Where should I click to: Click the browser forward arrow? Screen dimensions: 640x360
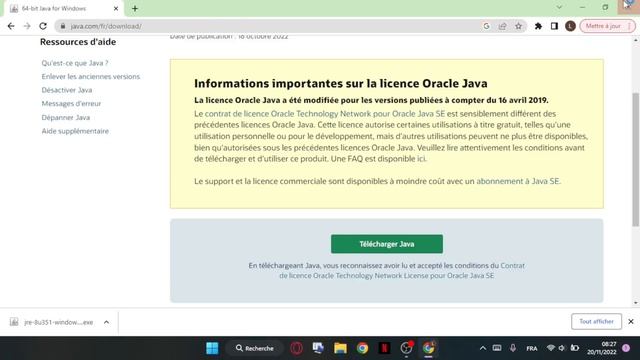point(27,26)
